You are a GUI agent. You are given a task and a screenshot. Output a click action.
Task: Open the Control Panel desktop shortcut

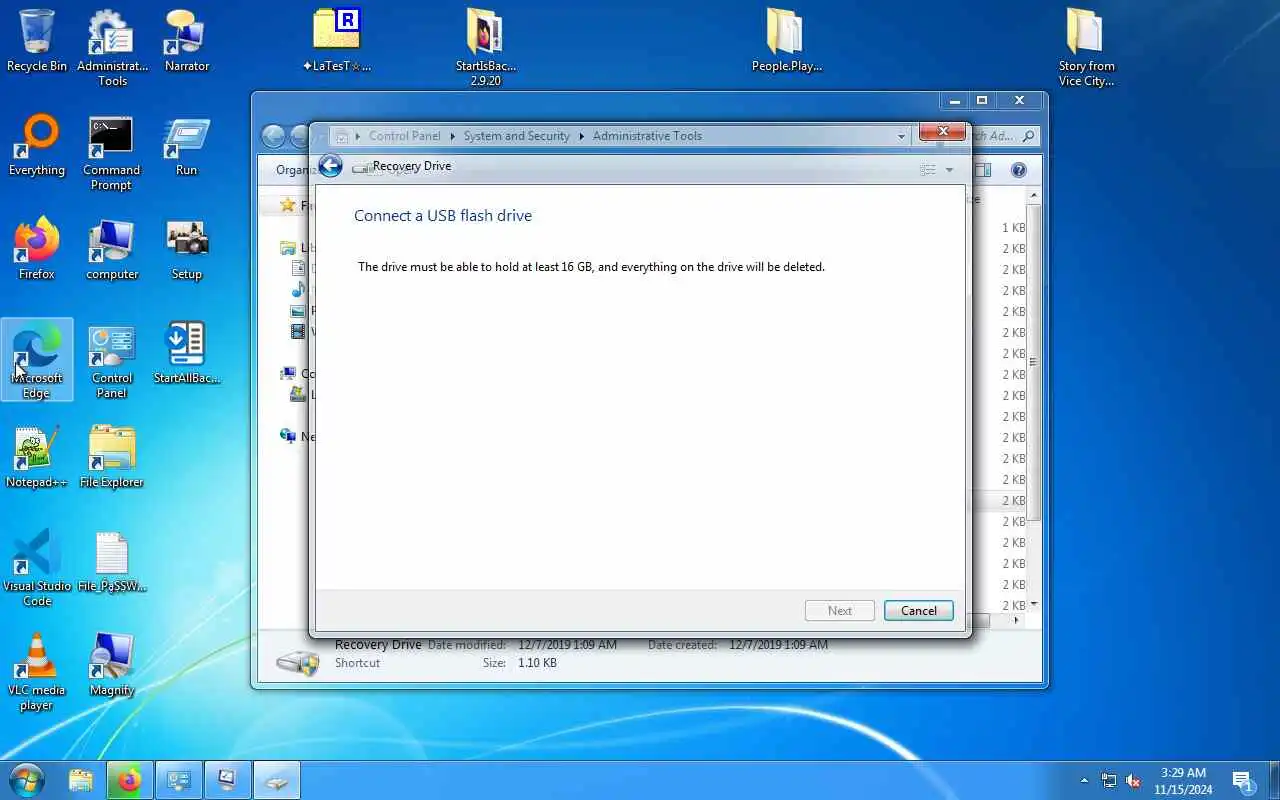[112, 360]
